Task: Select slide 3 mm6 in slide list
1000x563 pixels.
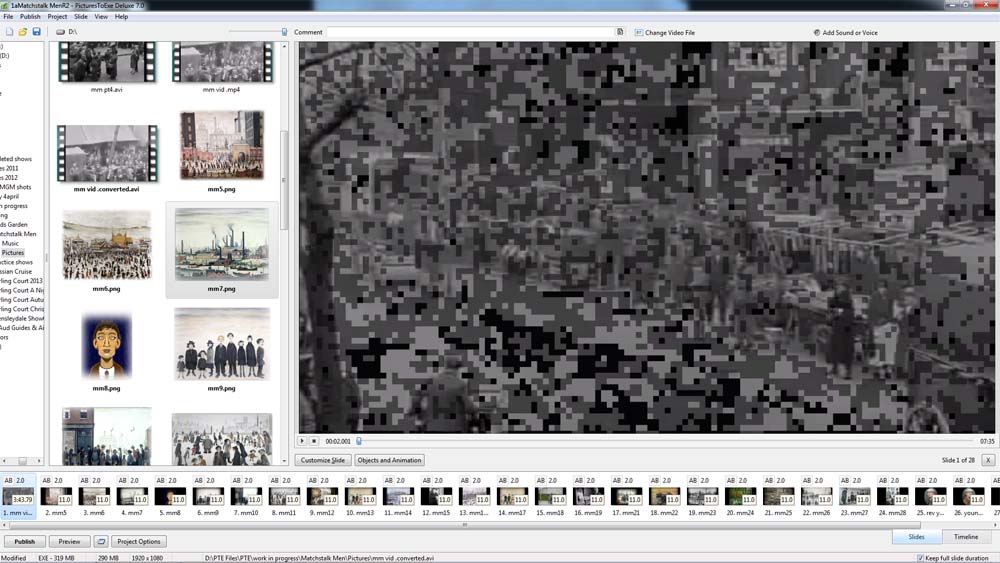Action: [94, 497]
